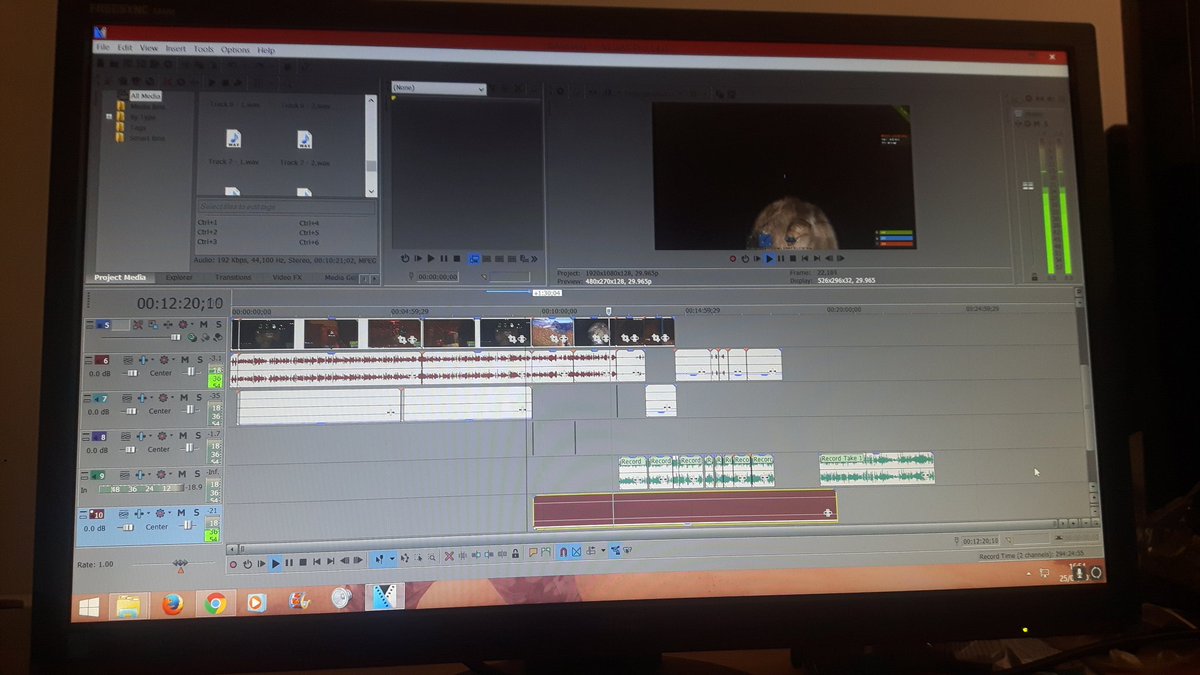
Task: Mute audio track 10
Action: tap(183, 513)
